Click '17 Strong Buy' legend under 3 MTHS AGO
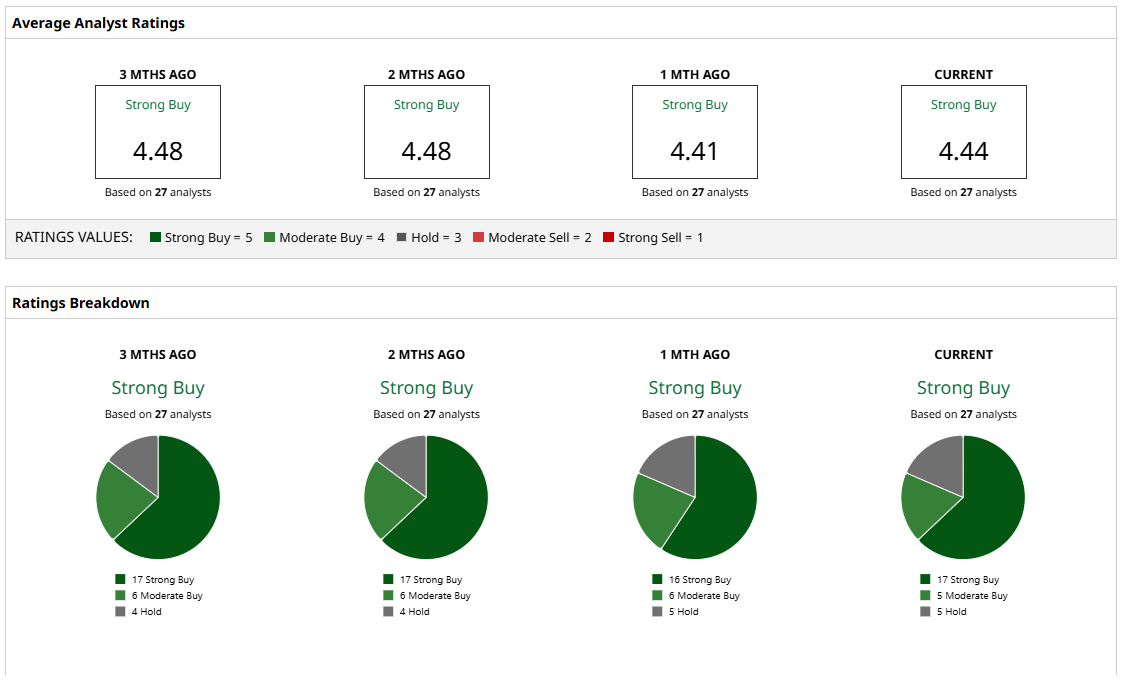Screen dimensions: 1126x682 click(x=155, y=579)
